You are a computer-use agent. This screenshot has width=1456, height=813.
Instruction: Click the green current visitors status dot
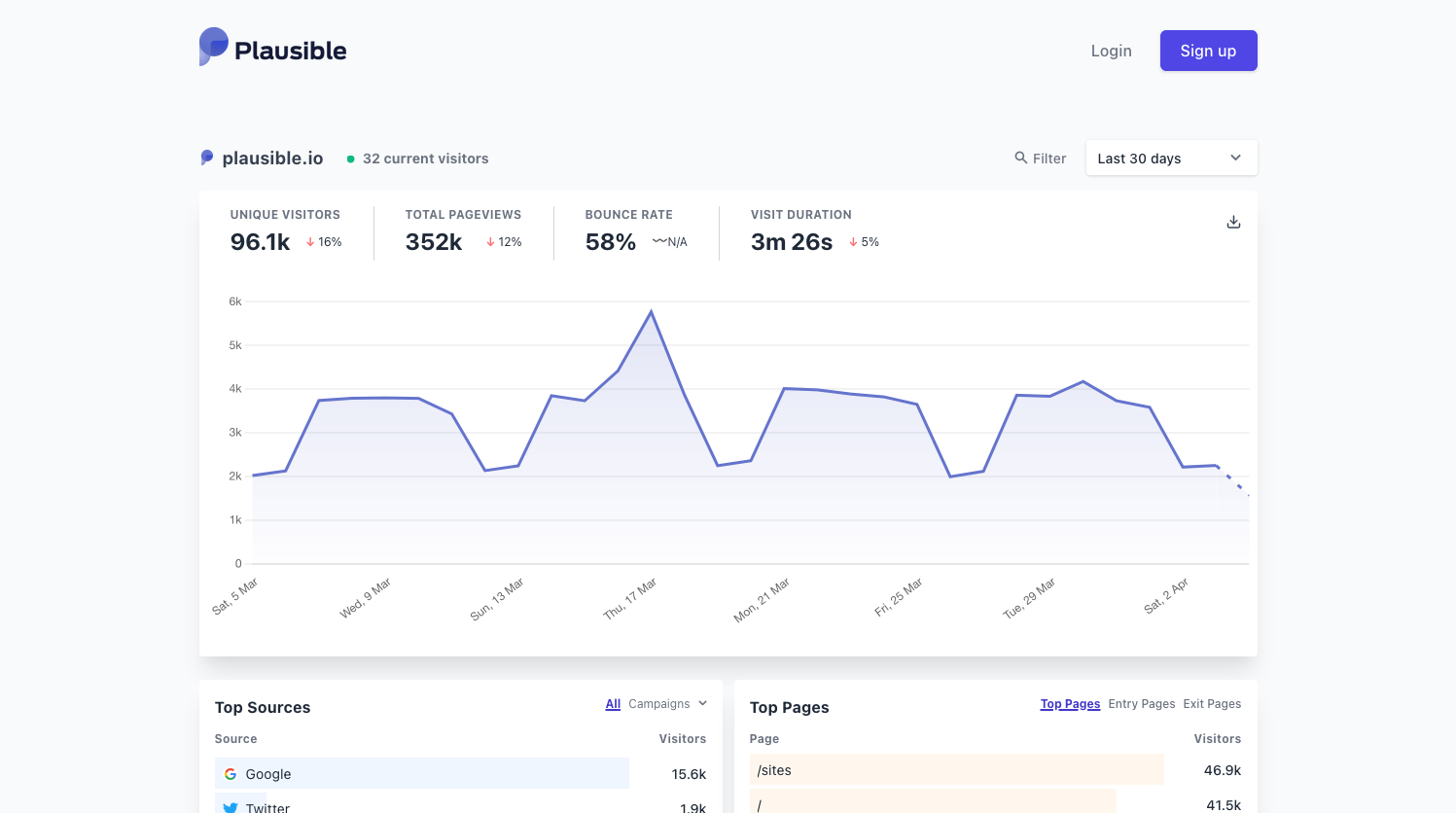(350, 159)
